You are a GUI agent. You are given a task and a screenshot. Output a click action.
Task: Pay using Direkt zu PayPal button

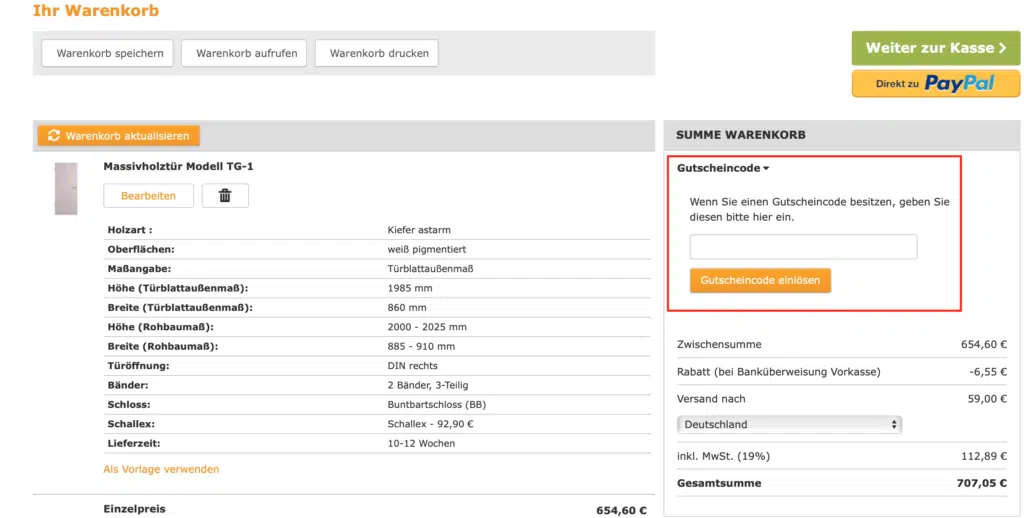[935, 84]
